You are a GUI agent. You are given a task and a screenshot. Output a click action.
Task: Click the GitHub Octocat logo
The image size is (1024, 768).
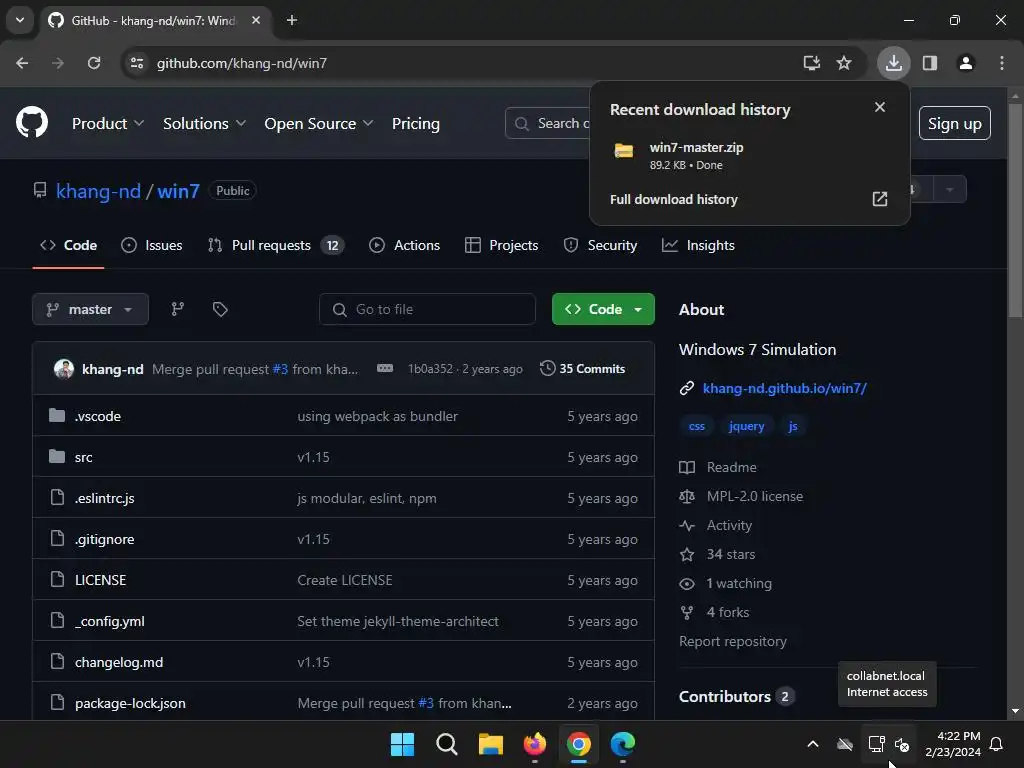32,122
